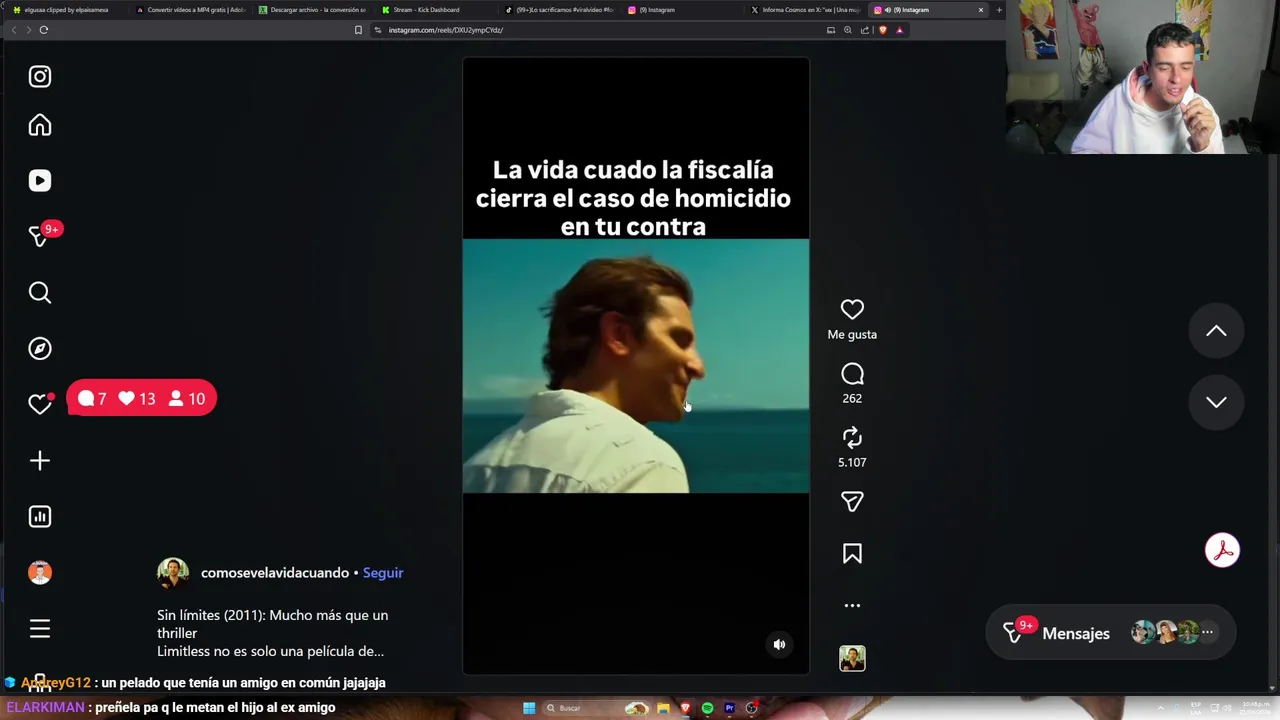This screenshot has width=1280, height=720.
Task: Switch to 'elgusaa clipped by elpaisamexa' tab
Action: point(65,10)
